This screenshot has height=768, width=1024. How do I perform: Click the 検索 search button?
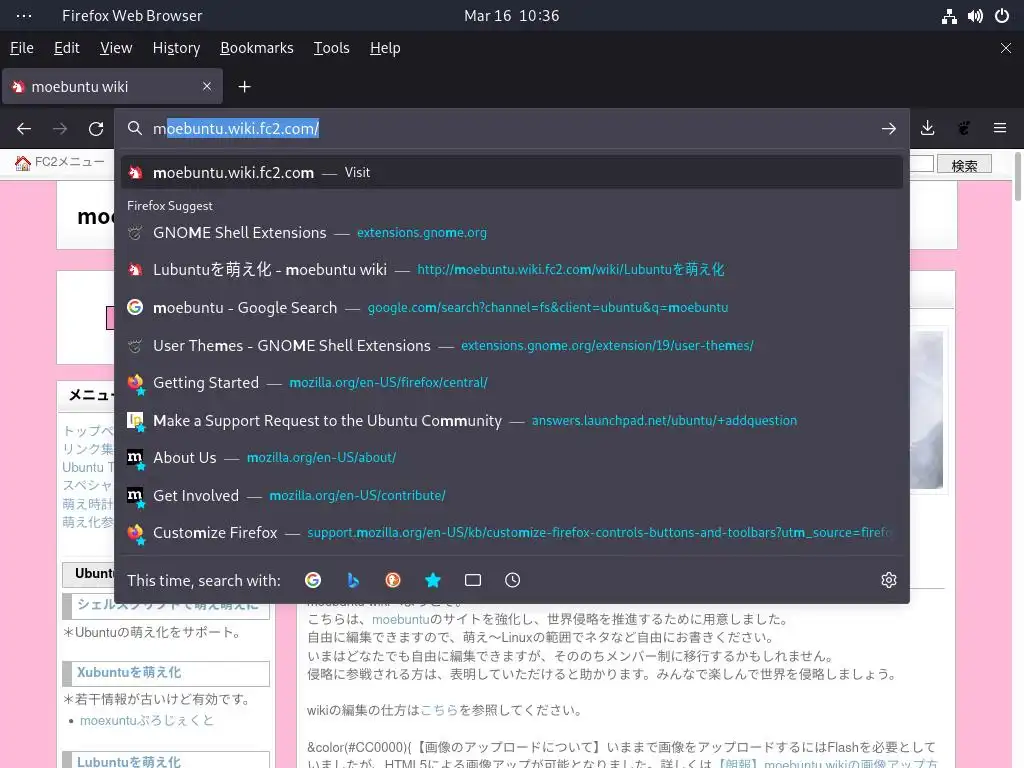pos(964,165)
